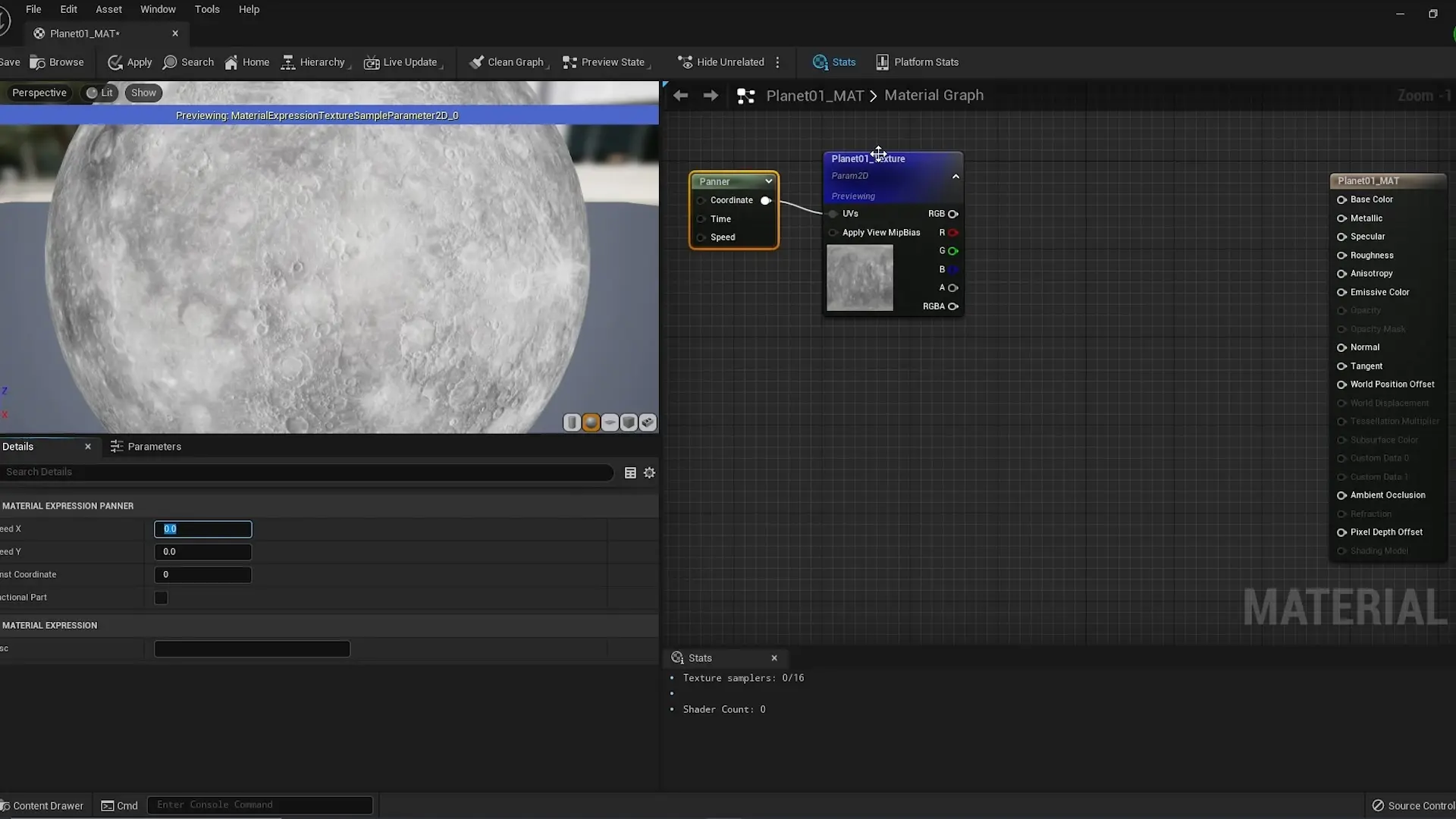Viewport: 1456px width, 819px height.
Task: Set preview mesh to cube primitive
Action: click(x=629, y=422)
